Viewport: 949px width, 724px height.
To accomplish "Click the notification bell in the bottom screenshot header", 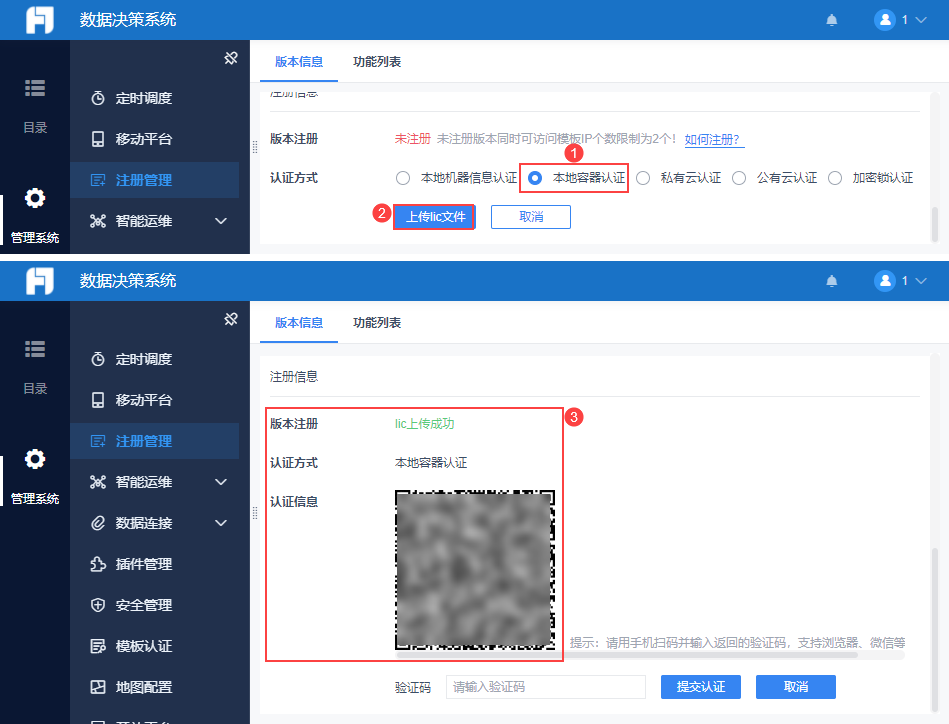I will (832, 281).
